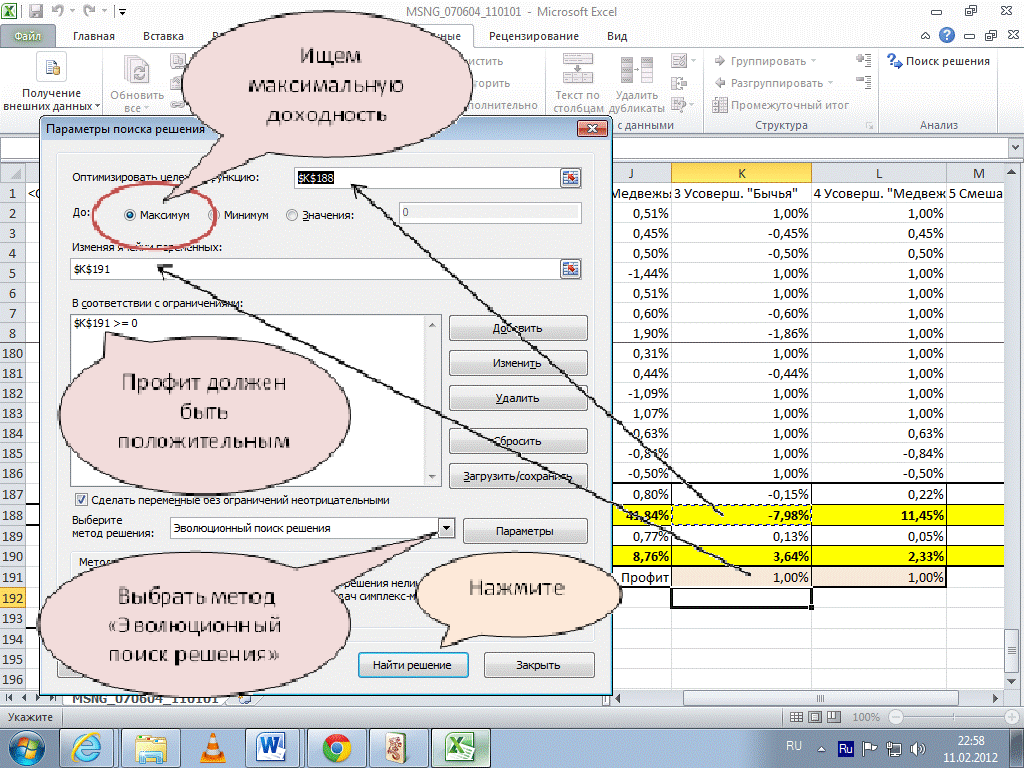Open the Windows Start button
Screen dimensions: 1024x768
[x=26, y=748]
